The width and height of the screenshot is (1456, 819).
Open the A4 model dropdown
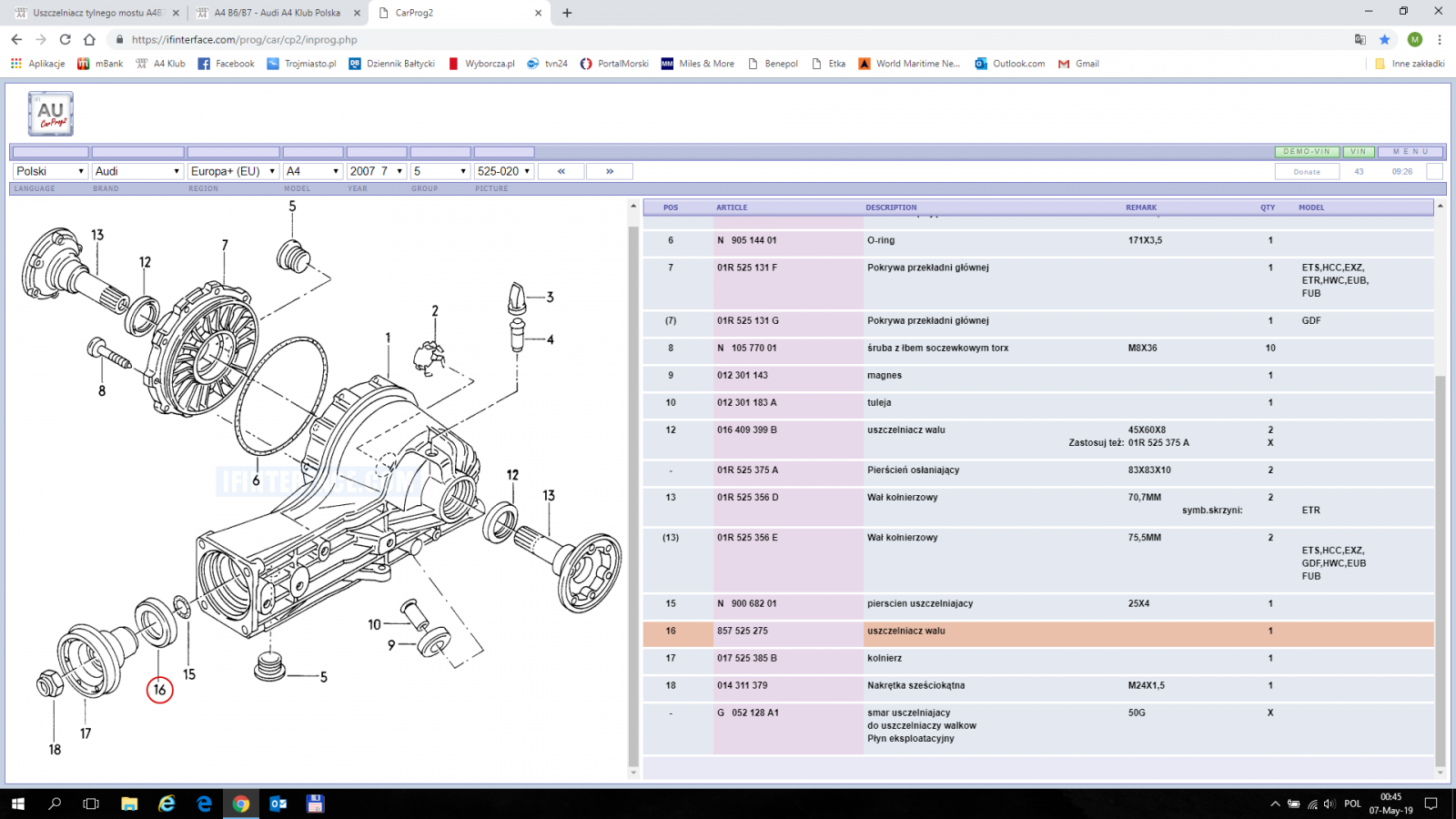[312, 171]
